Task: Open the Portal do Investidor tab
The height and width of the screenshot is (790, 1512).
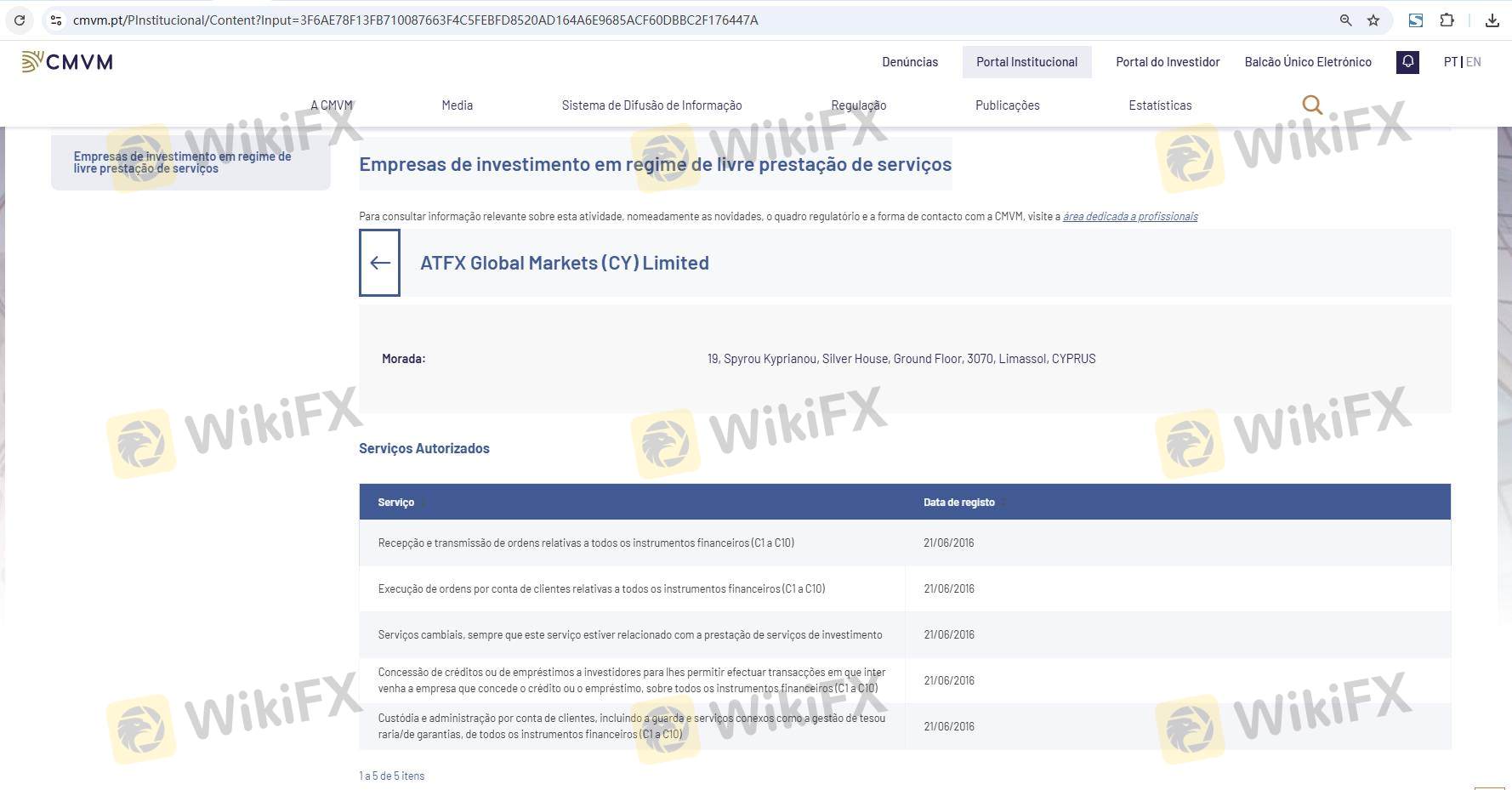Action: point(1168,62)
